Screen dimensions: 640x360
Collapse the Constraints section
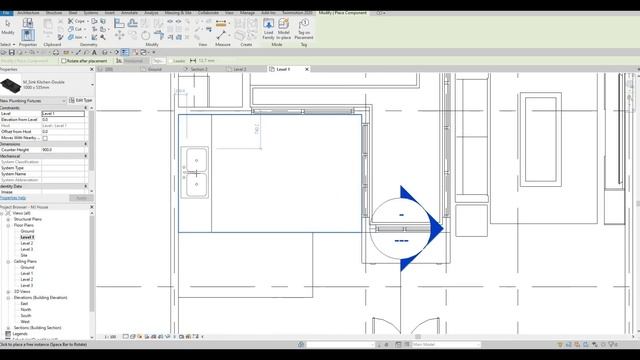86,108
